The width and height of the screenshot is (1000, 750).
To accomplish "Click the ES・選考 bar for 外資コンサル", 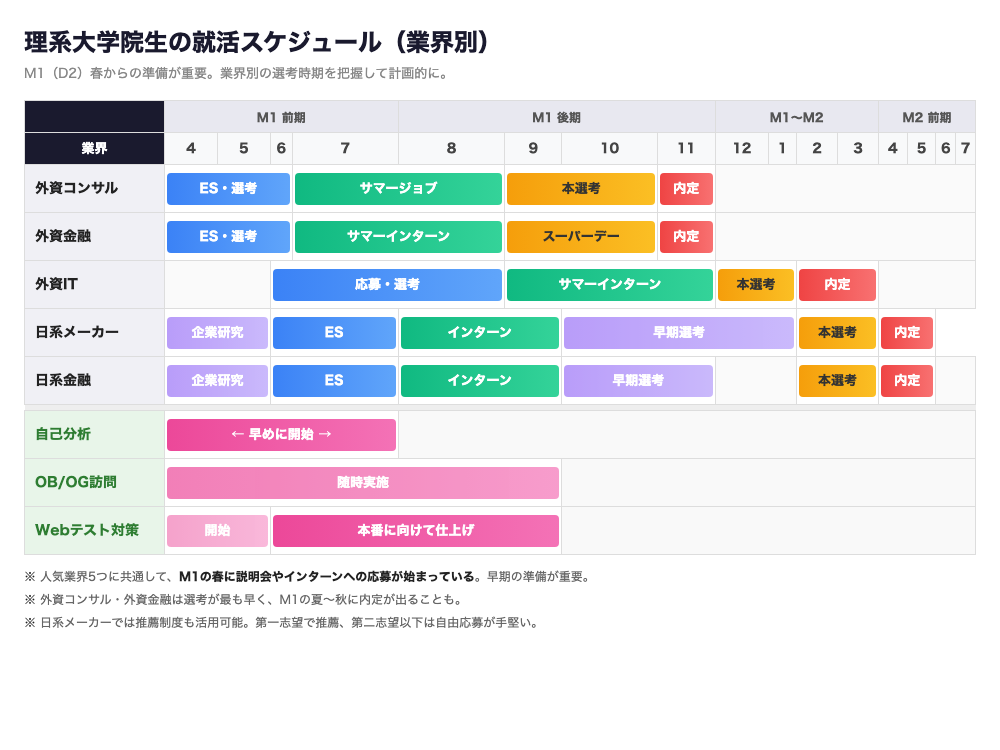I will (x=228, y=188).
